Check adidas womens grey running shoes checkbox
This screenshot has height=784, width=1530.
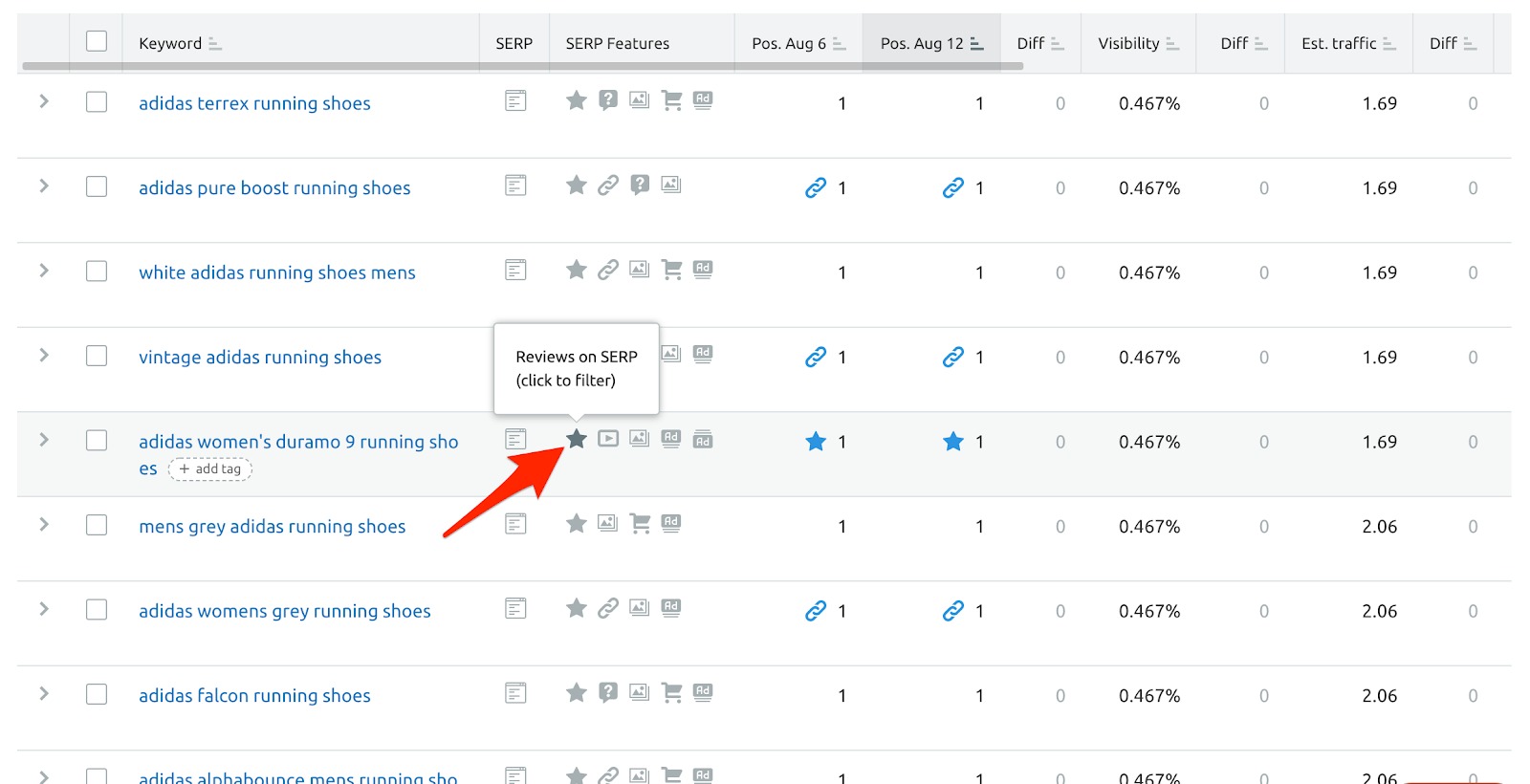pos(97,609)
